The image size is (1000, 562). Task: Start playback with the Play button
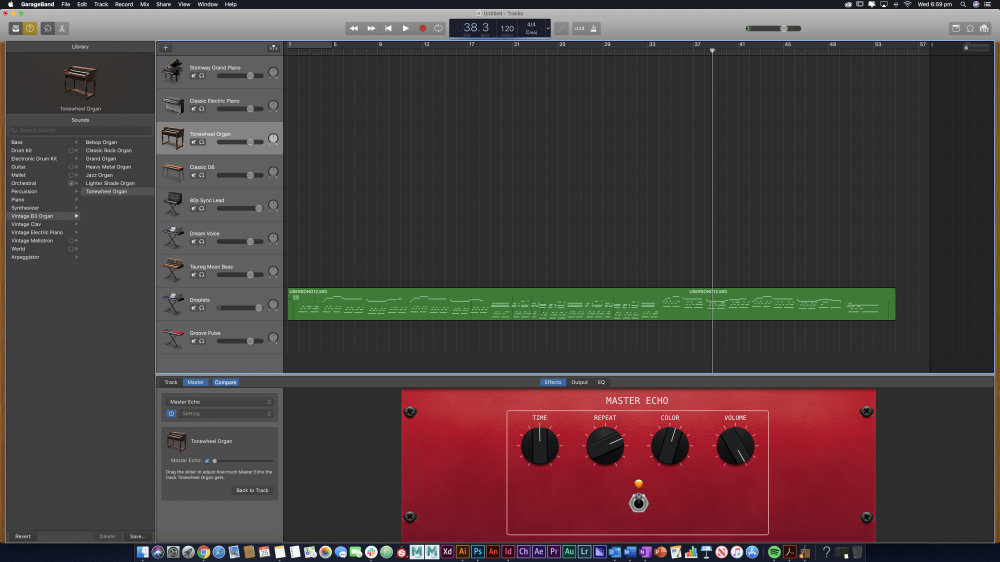point(406,28)
